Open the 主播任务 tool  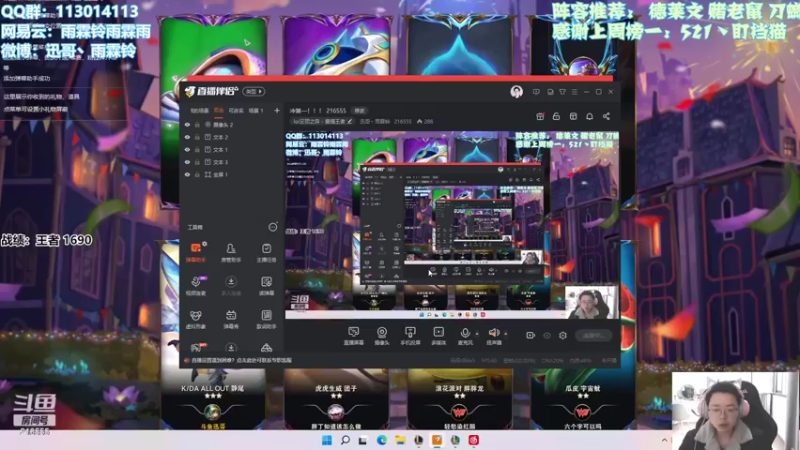click(266, 253)
